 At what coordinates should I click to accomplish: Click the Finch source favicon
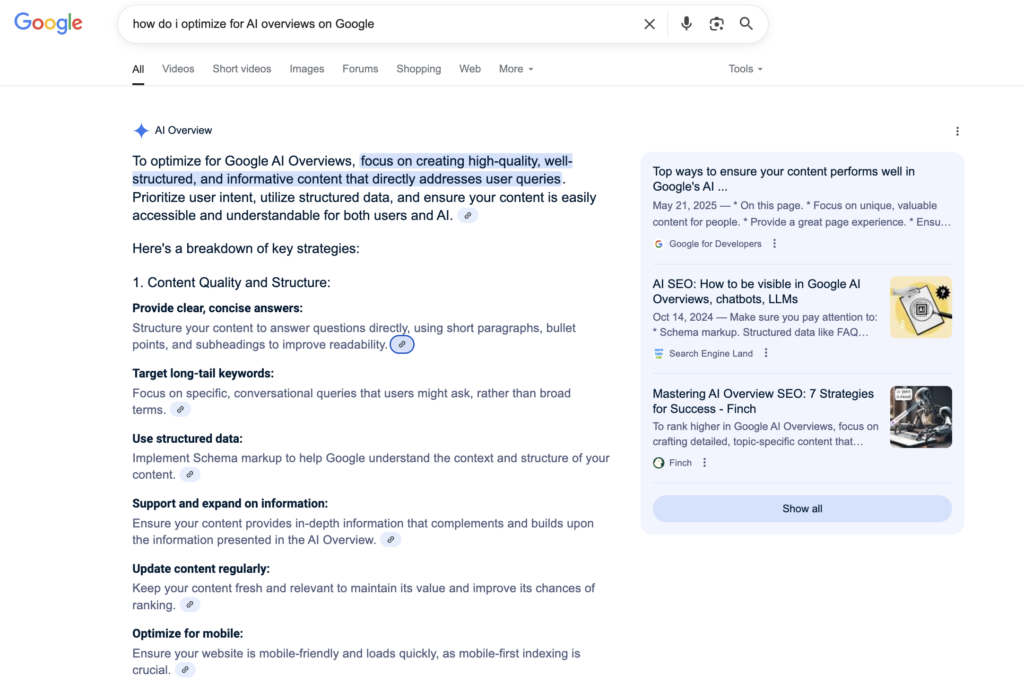click(658, 463)
